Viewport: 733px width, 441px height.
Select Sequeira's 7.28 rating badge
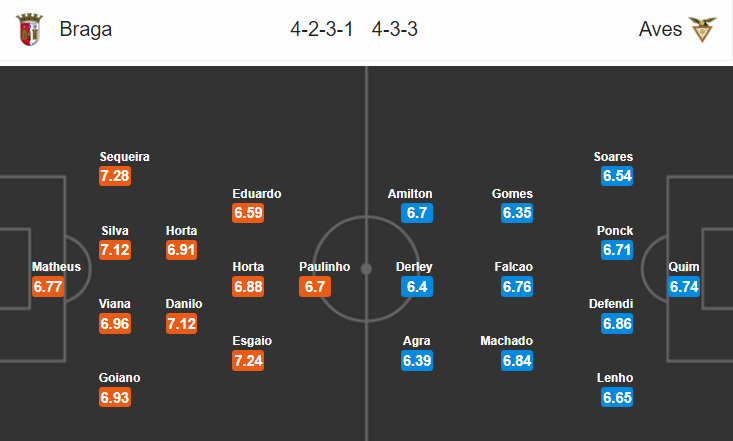click(115, 176)
